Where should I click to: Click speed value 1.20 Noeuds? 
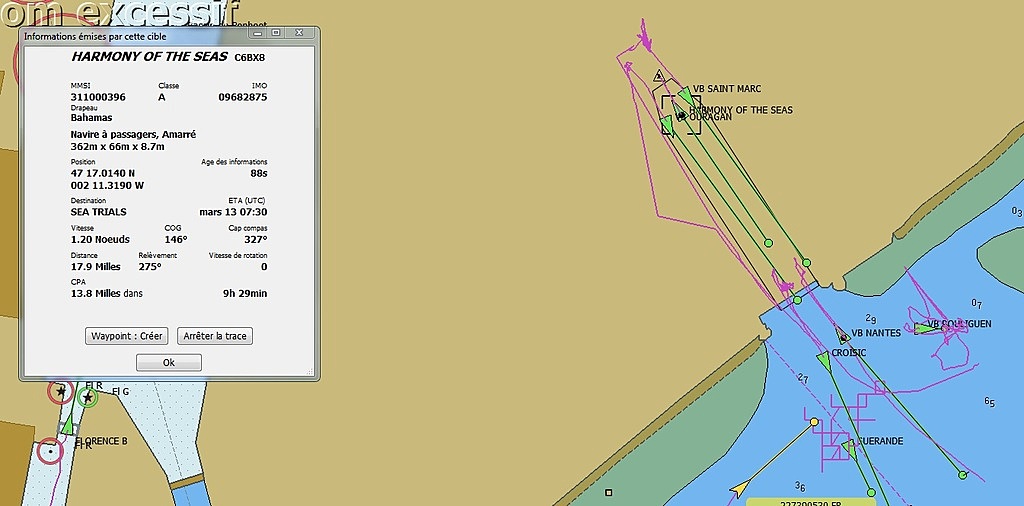tap(100, 240)
